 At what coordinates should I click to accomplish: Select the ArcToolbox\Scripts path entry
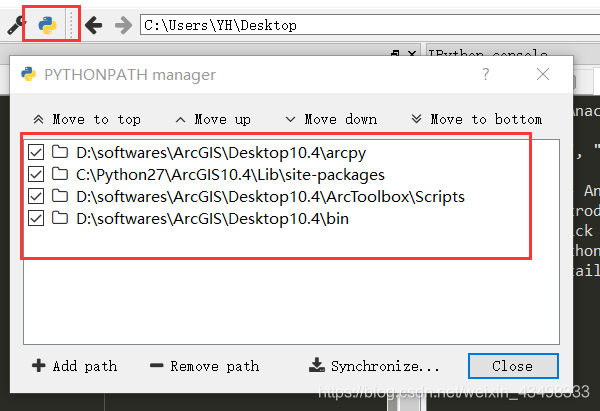[x=270, y=197]
